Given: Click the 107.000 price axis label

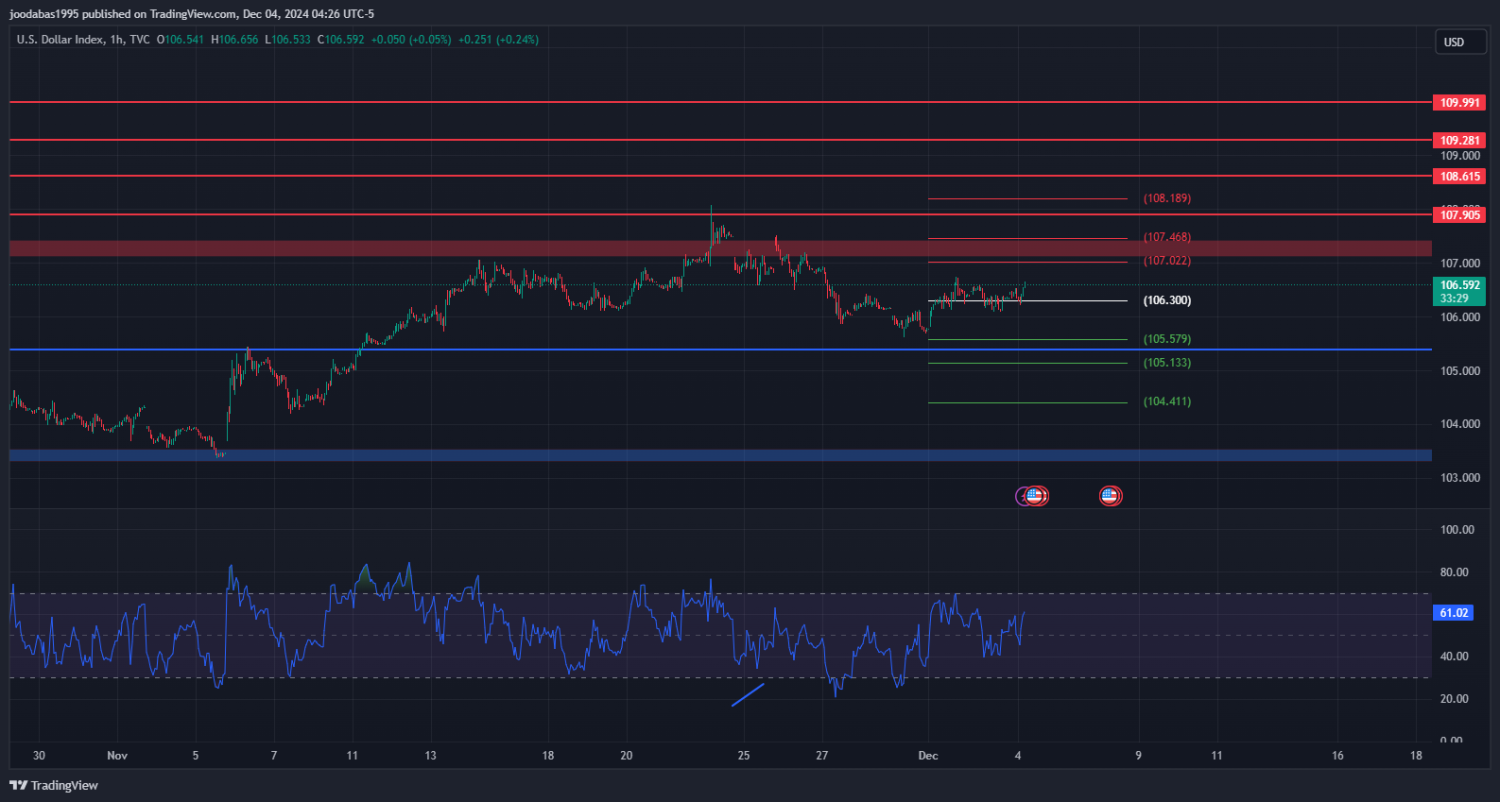Looking at the screenshot, I should tap(1460, 263).
